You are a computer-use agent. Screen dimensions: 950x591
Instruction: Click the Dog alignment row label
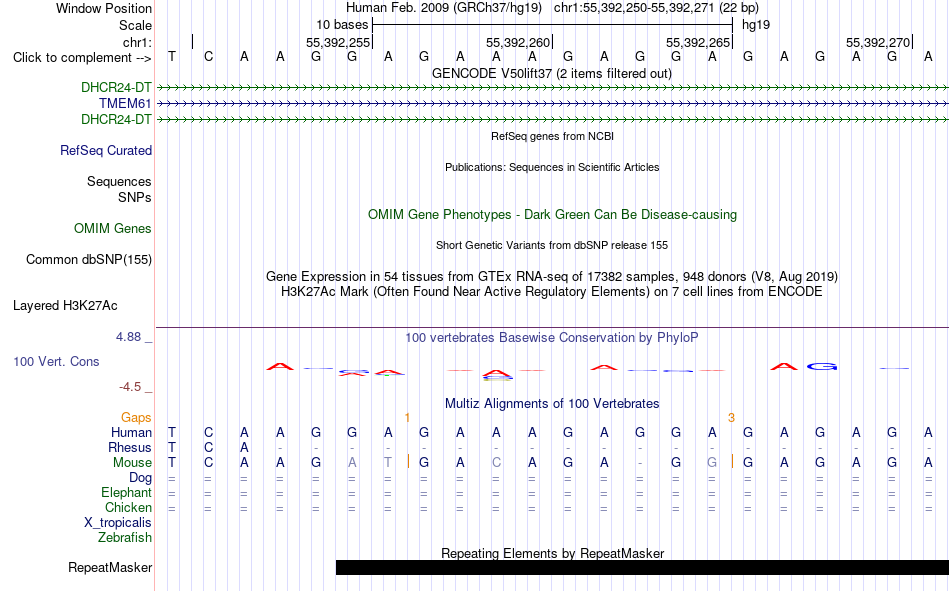point(140,478)
